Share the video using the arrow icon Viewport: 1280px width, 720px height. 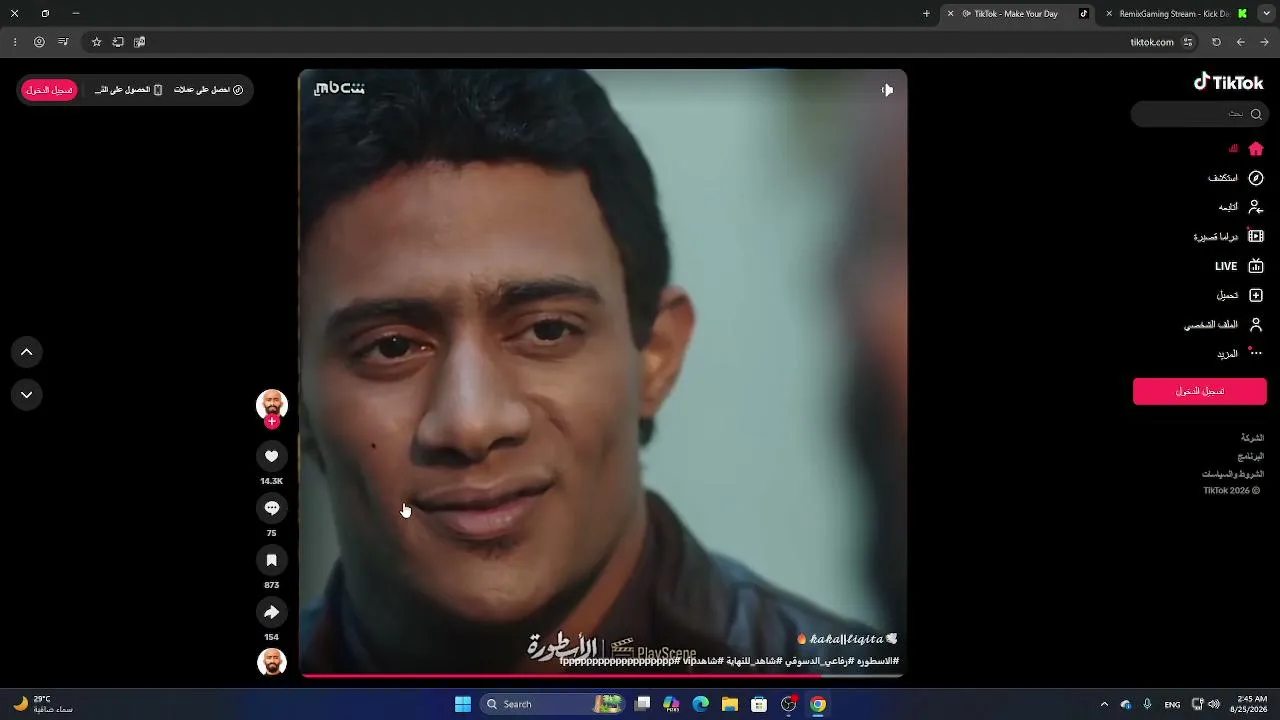click(271, 612)
